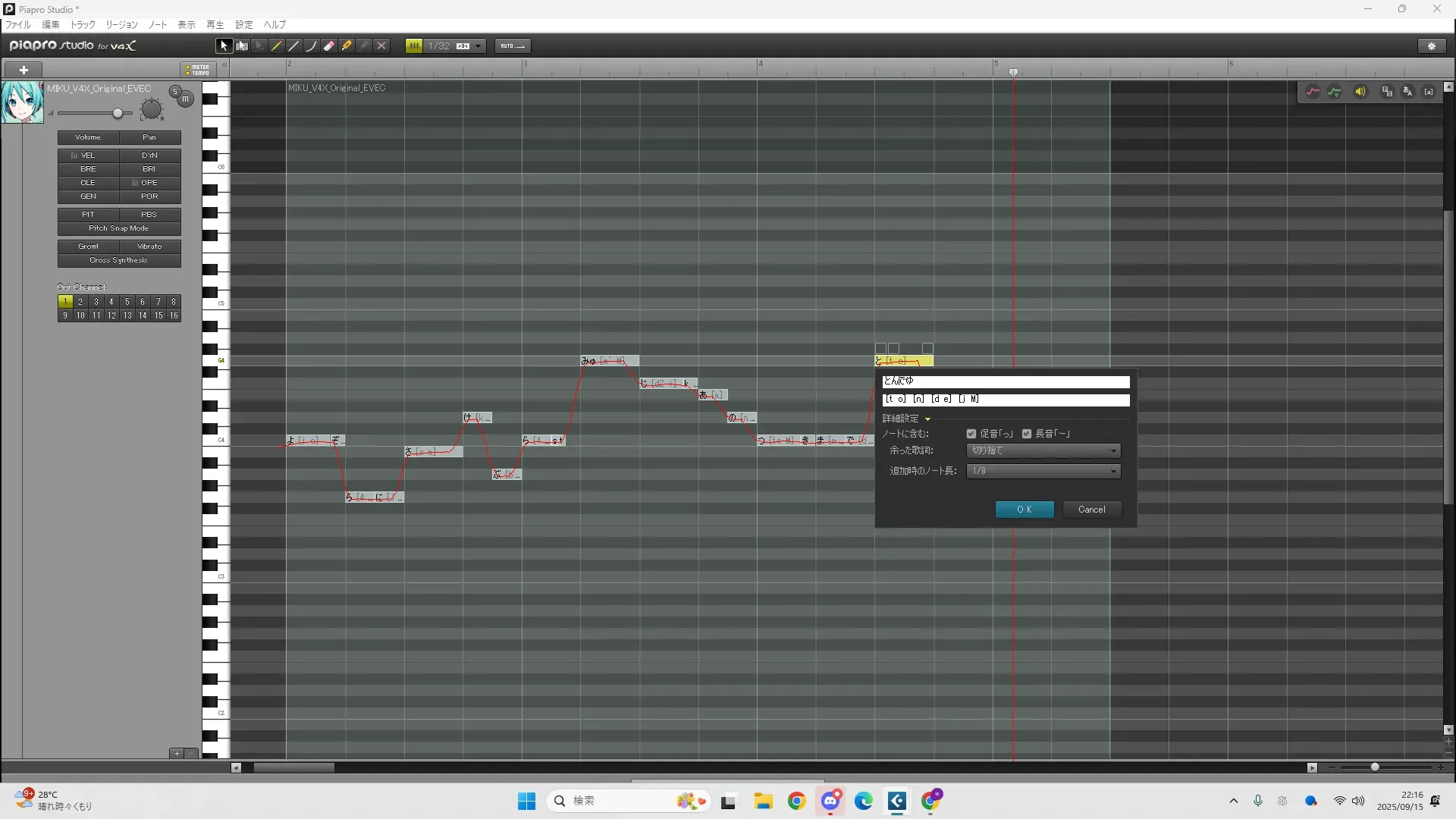Click the pink pitch curve display icon
Image resolution: width=1456 pixels, height=819 pixels.
pos(1313,92)
